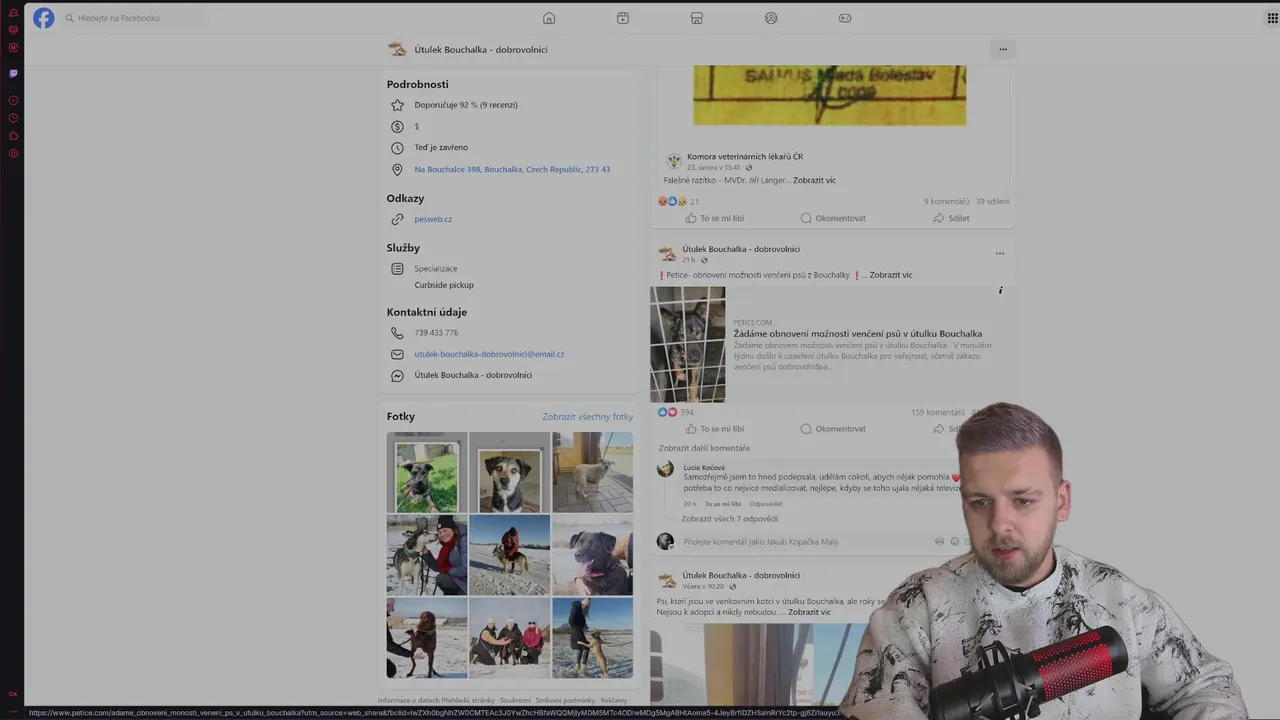Open Messenger contact Útulek Bouchalka - dobrovolníci
The width and height of the screenshot is (1280, 720).
tap(473, 375)
